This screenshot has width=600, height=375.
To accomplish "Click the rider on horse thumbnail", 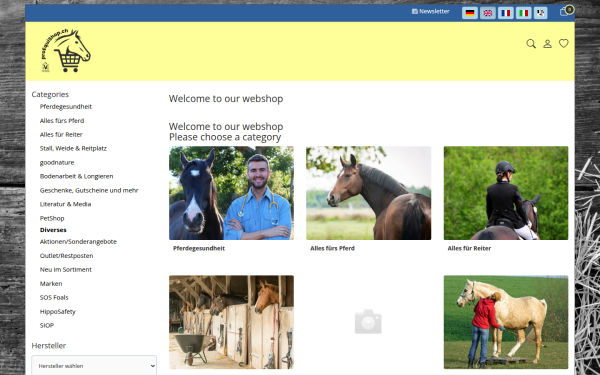I will (x=506, y=193).
